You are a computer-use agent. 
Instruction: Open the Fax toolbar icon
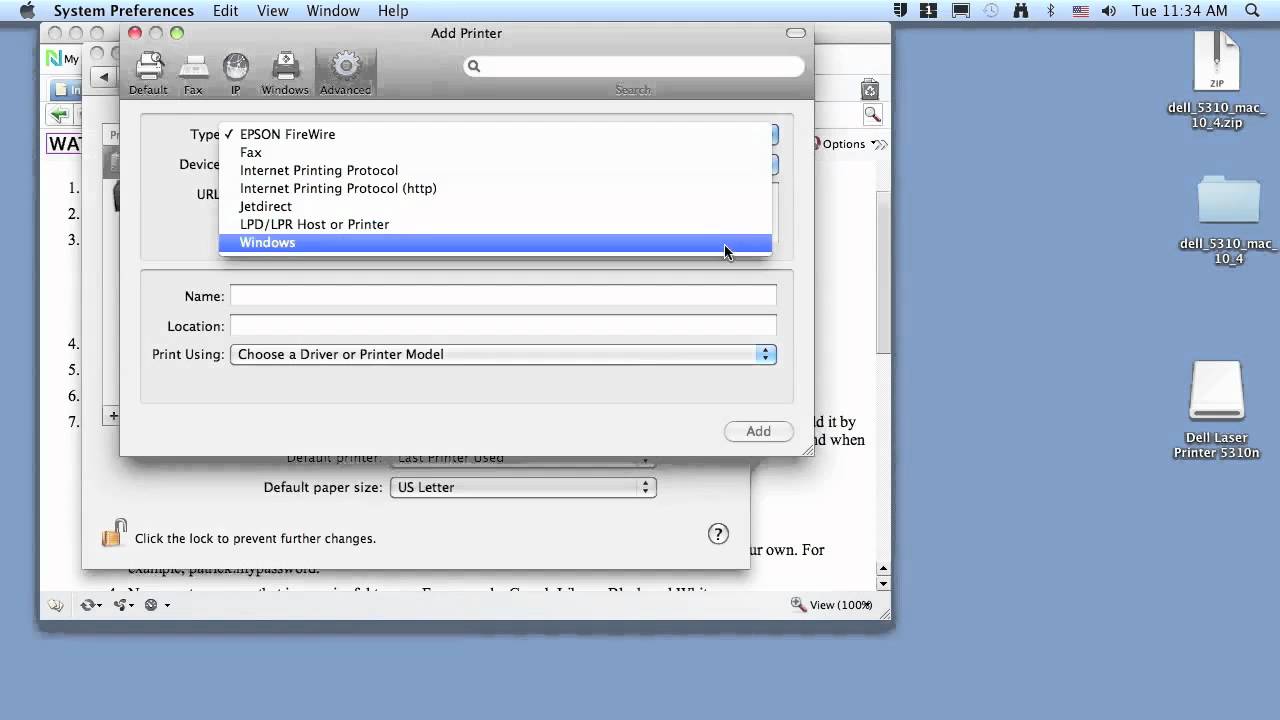(193, 73)
